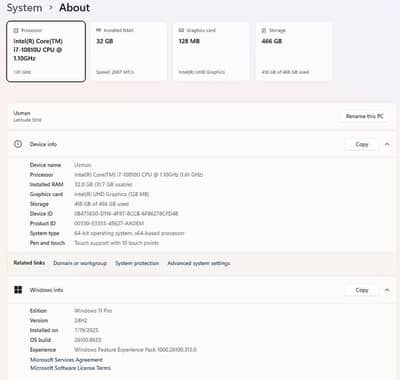Select the Installed RAM 32 GB card

128,51
